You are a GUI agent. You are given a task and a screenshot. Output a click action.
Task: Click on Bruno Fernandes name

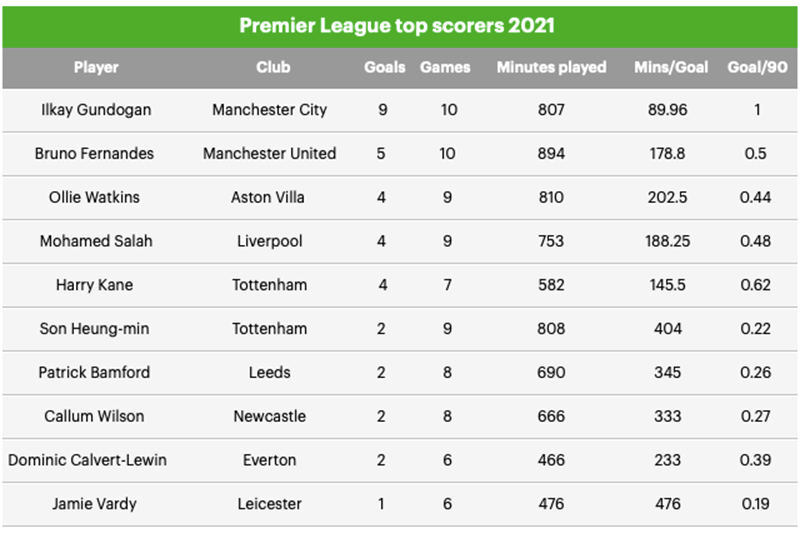[x=95, y=154]
